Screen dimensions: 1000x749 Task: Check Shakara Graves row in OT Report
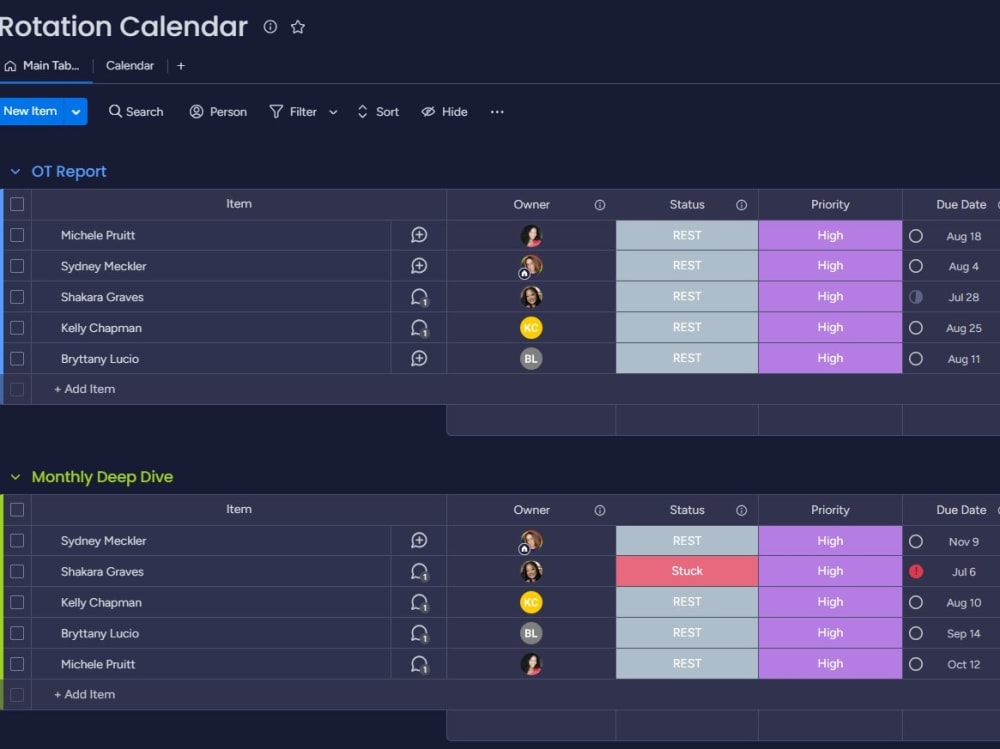coord(17,297)
